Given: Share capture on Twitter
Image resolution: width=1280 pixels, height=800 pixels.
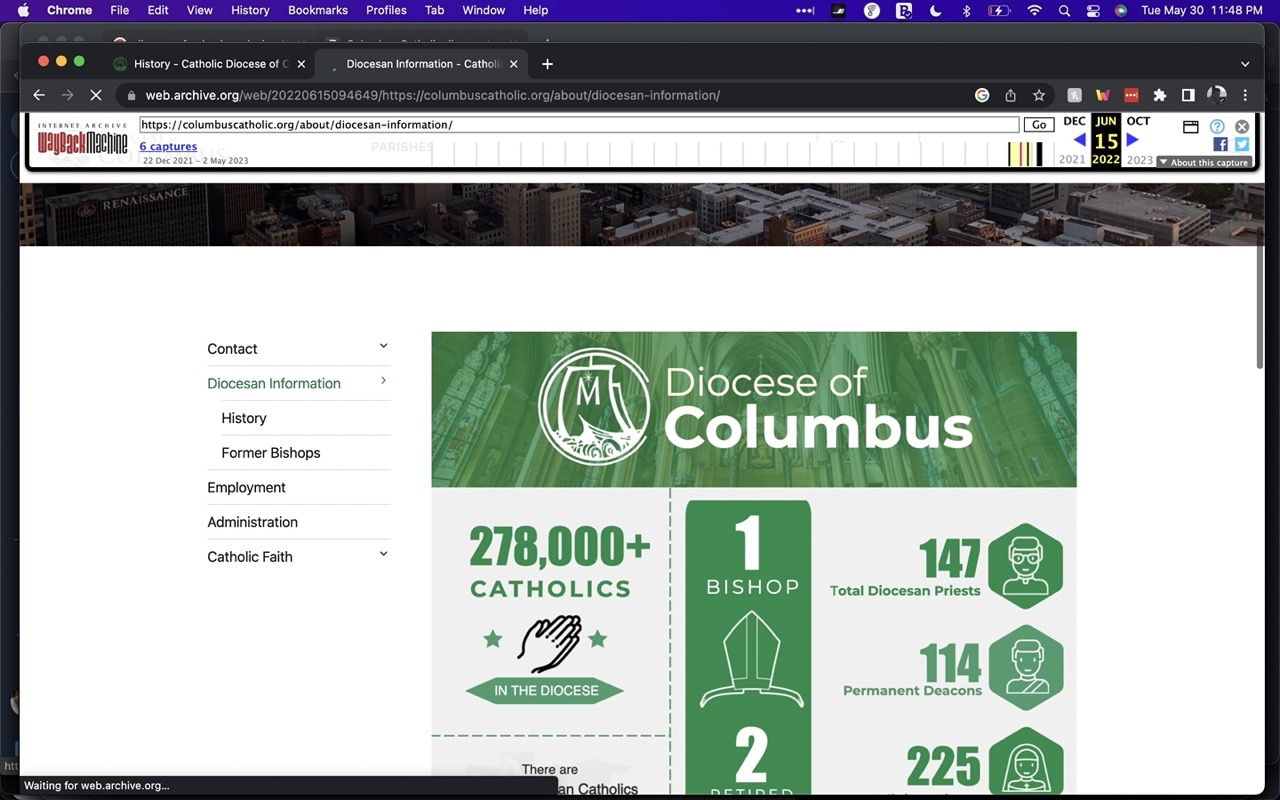Looking at the screenshot, I should [1242, 144].
